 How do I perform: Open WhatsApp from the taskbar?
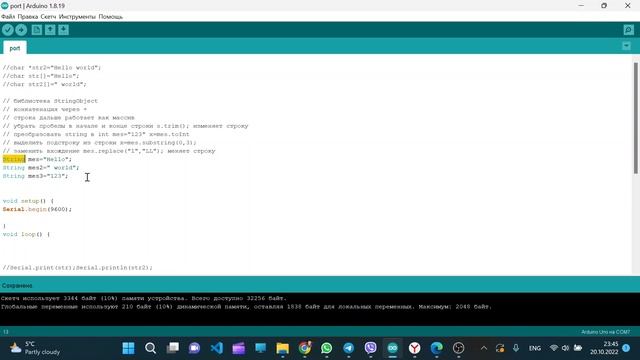pyautogui.click(x=327, y=348)
